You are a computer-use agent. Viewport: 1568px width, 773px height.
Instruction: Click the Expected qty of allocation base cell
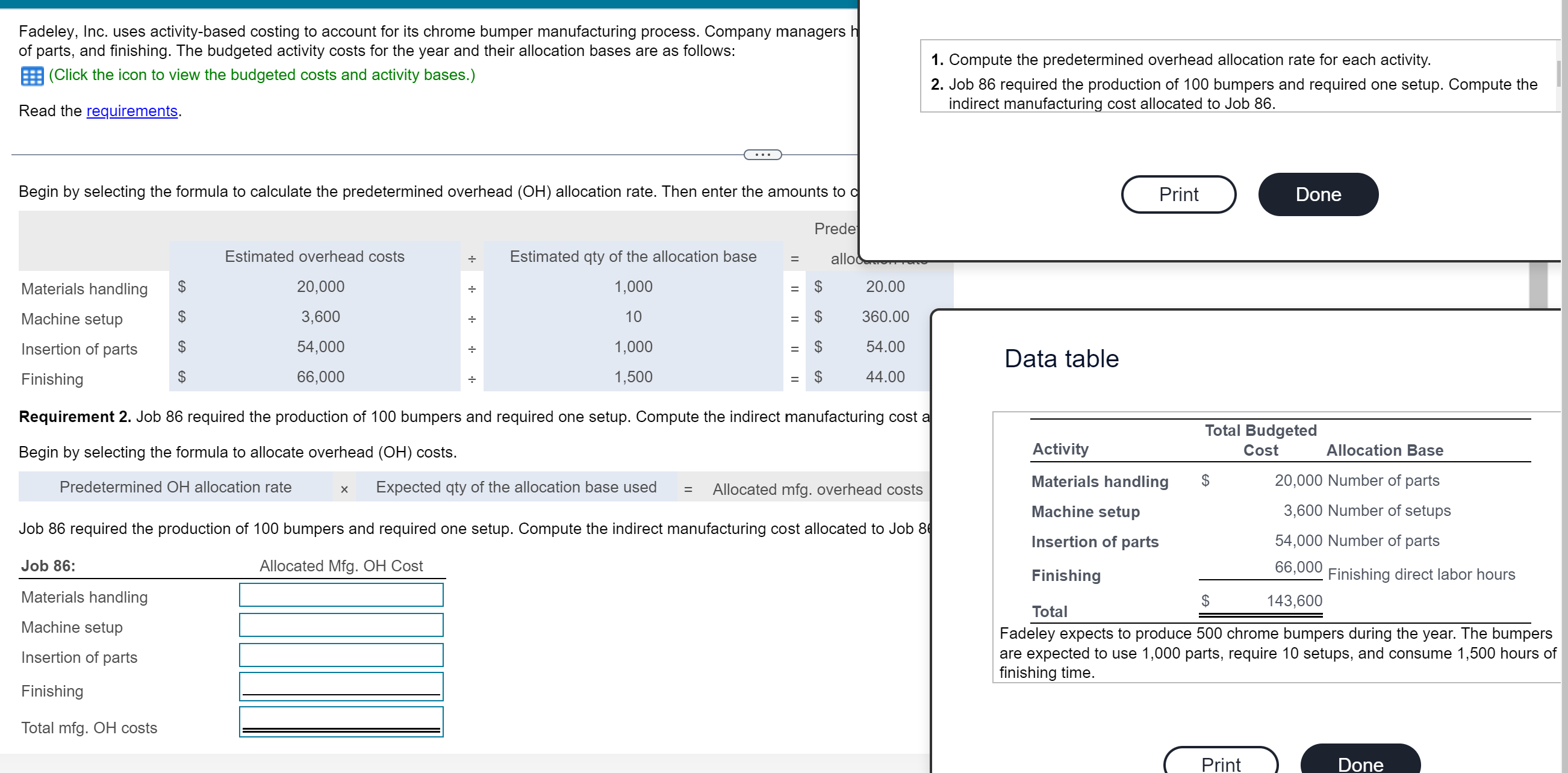point(516,487)
